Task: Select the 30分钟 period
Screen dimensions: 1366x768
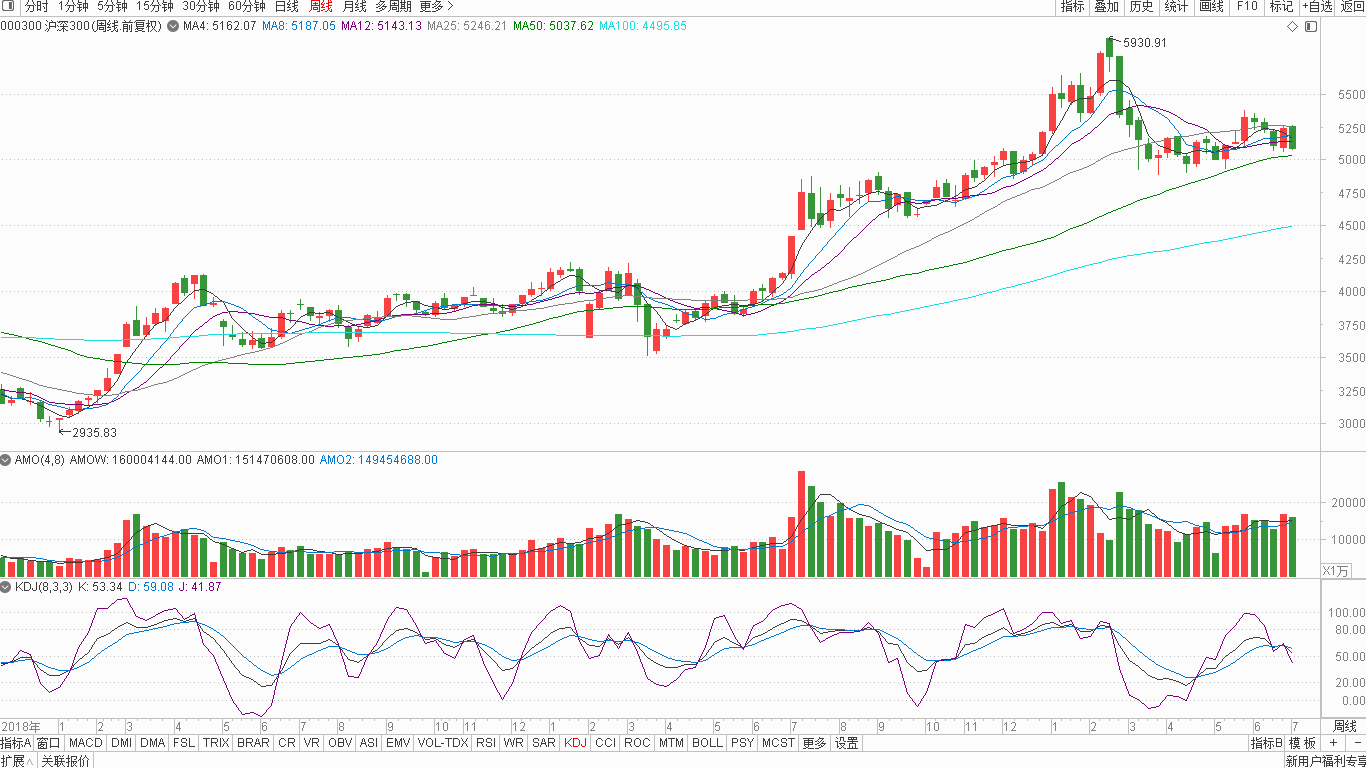Action: click(x=201, y=6)
